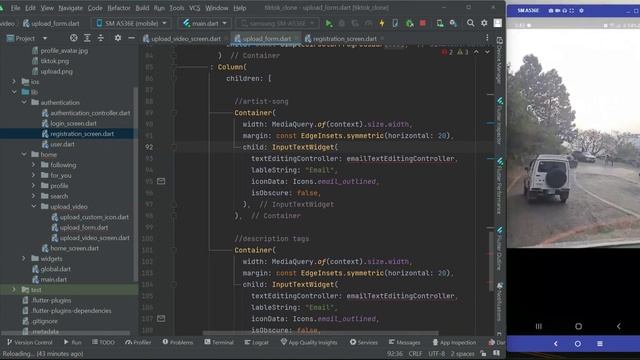Open Search Everywhere magnifier icon

click(471, 23)
